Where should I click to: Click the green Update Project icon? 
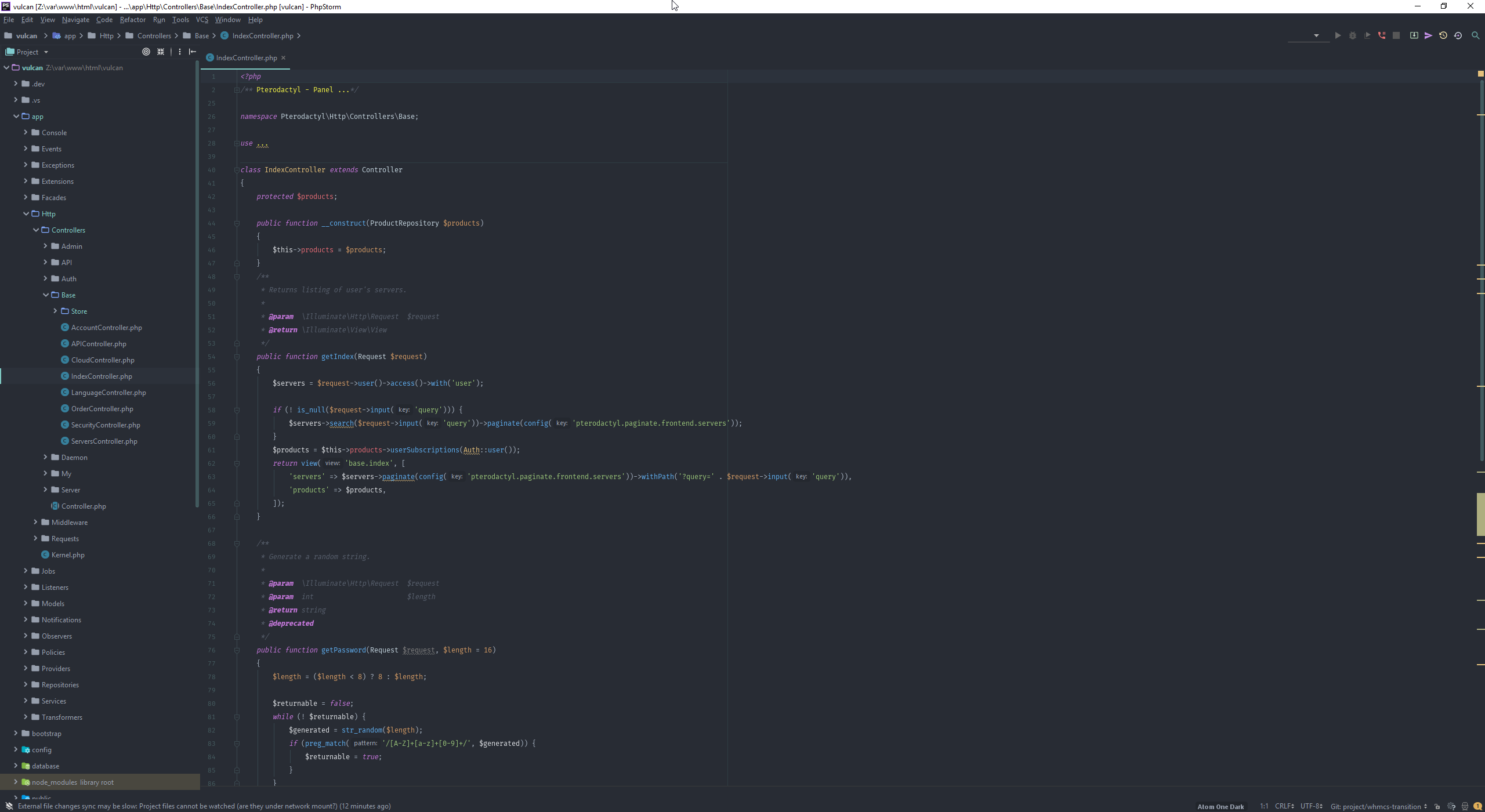pos(1414,35)
